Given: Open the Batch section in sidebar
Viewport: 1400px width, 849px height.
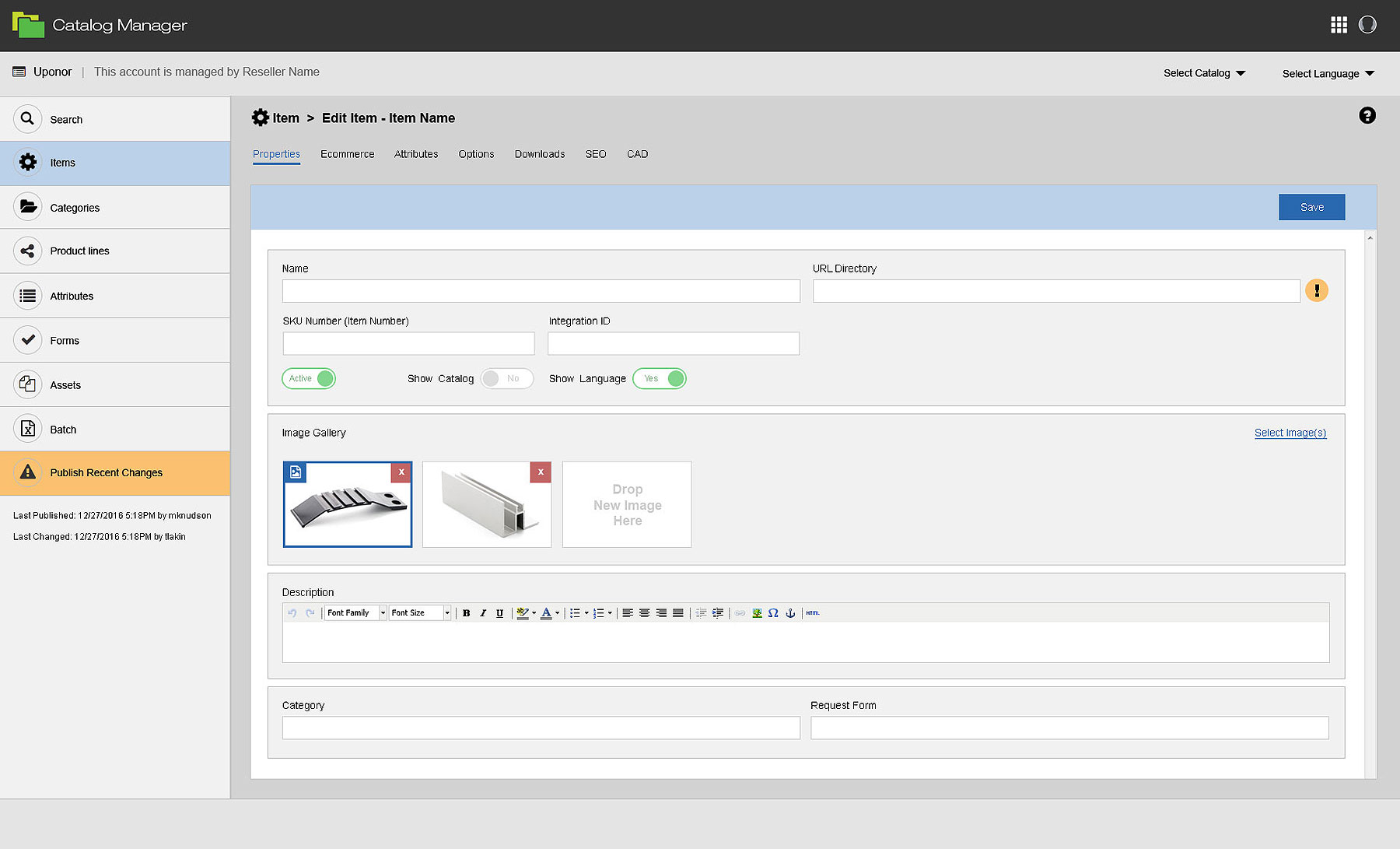Looking at the screenshot, I should 63,429.
